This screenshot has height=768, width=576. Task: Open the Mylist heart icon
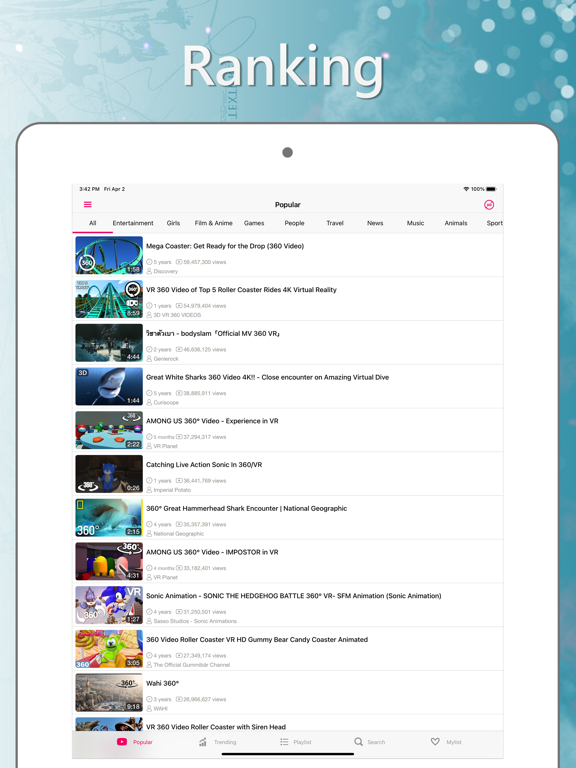pyautogui.click(x=435, y=742)
